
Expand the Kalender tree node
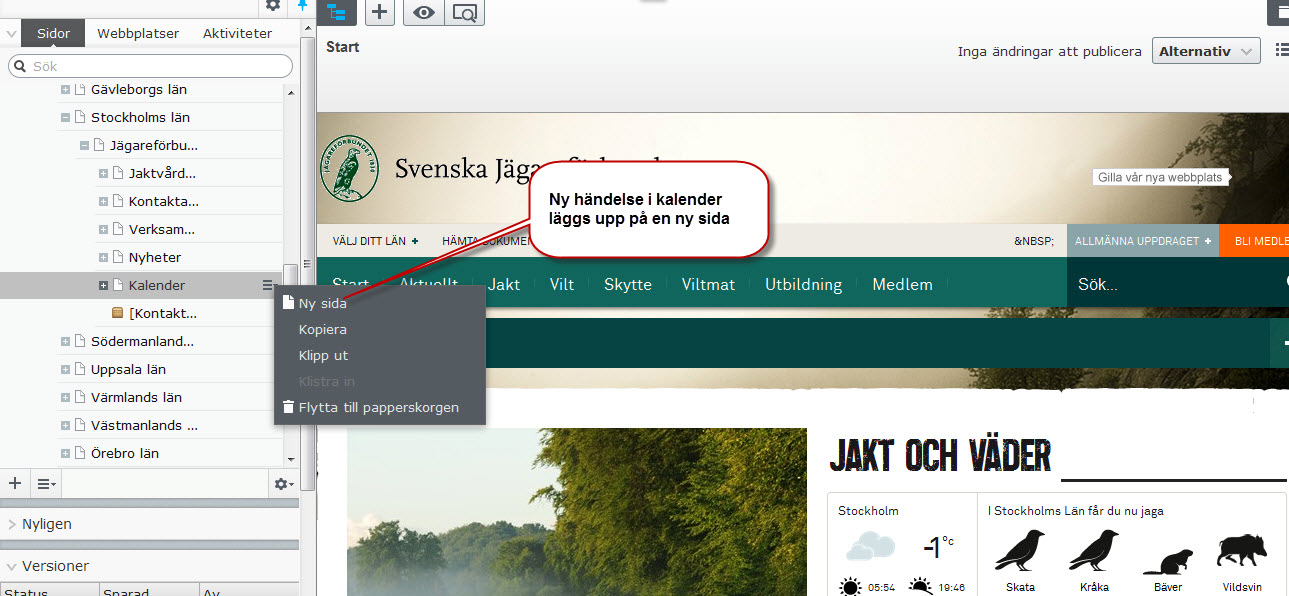(103, 285)
